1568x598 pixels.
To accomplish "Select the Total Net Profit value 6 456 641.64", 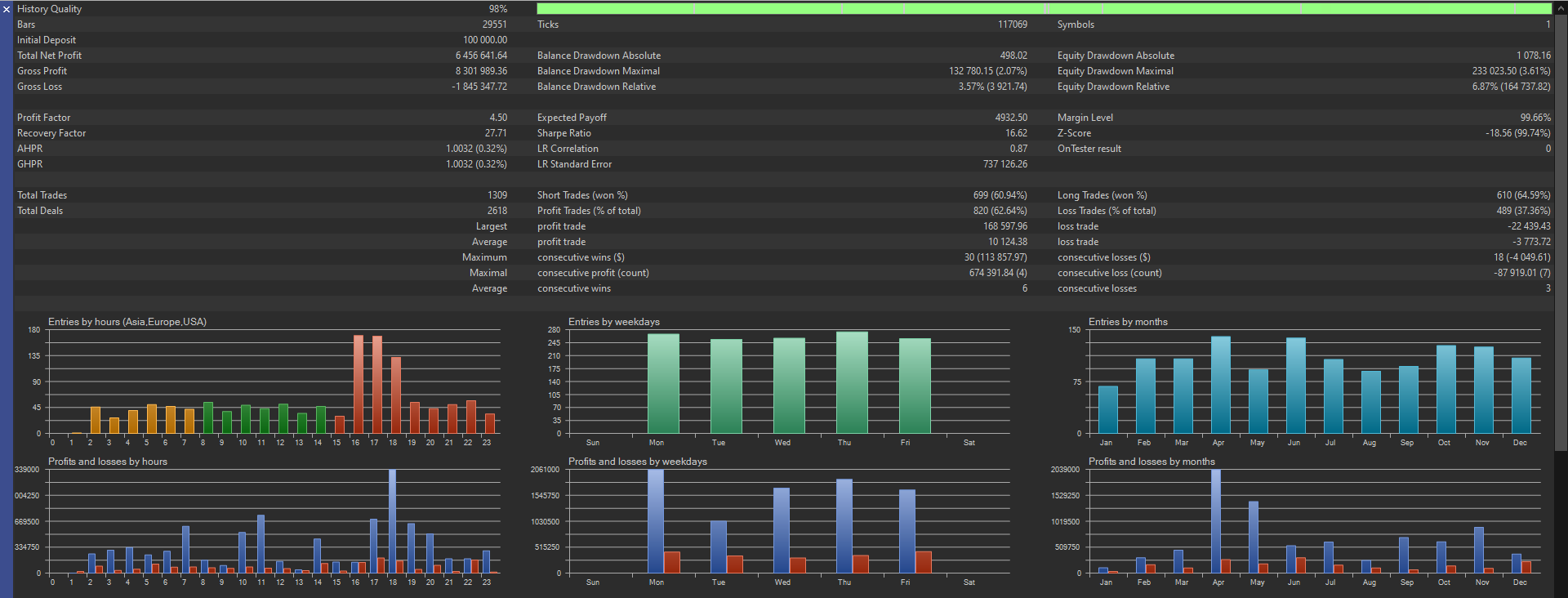I will (x=481, y=56).
